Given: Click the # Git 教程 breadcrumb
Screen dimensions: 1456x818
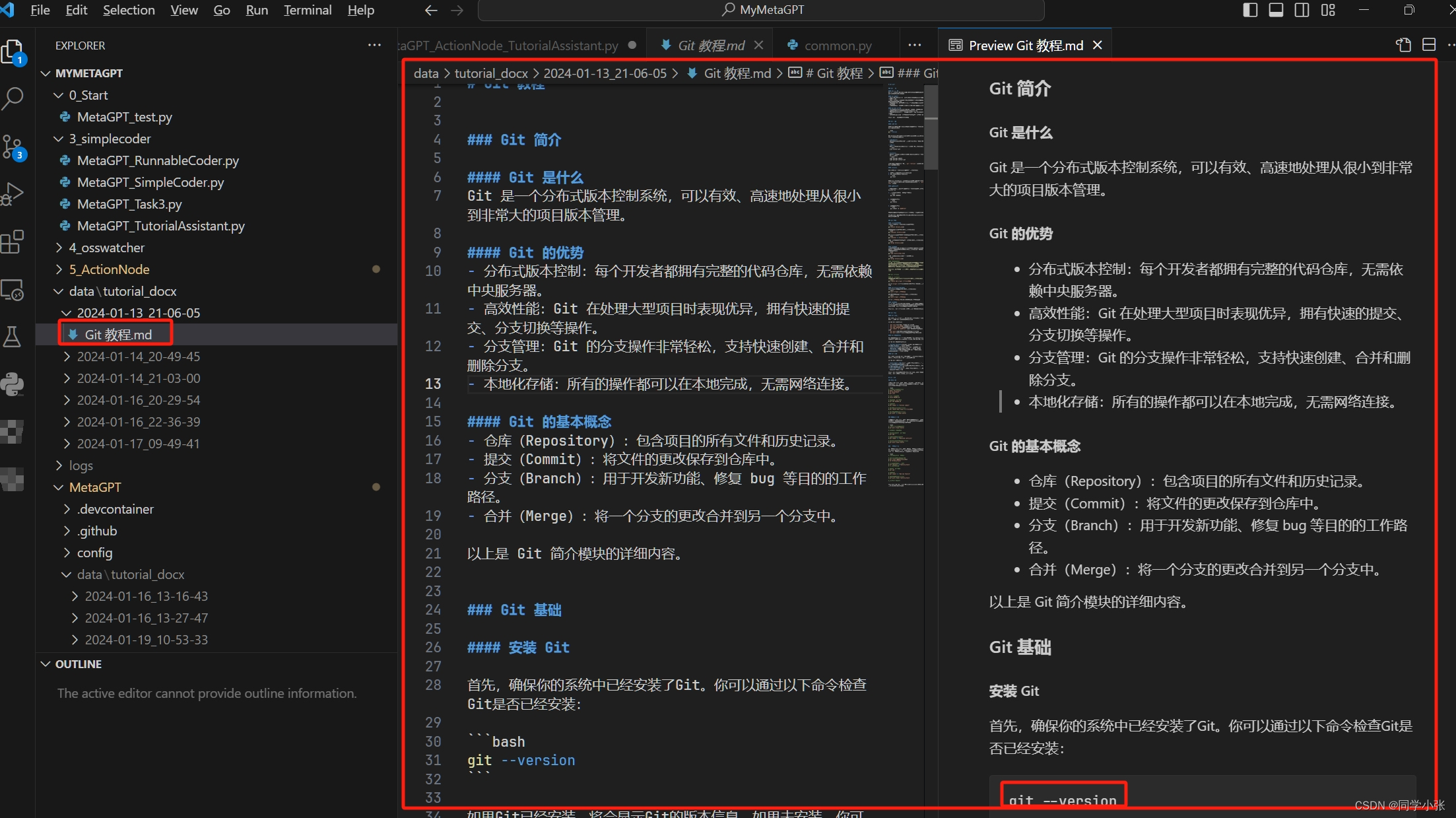Looking at the screenshot, I should coord(827,73).
